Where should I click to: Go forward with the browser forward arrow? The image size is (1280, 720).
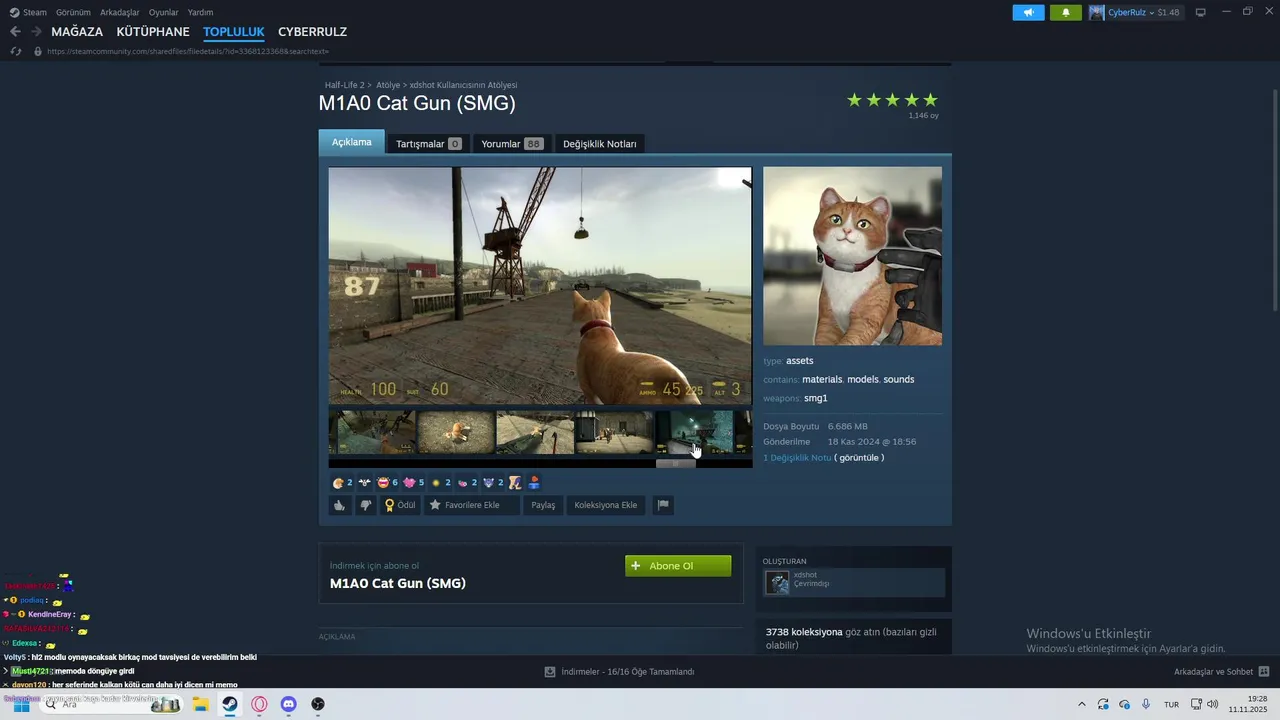click(x=36, y=32)
